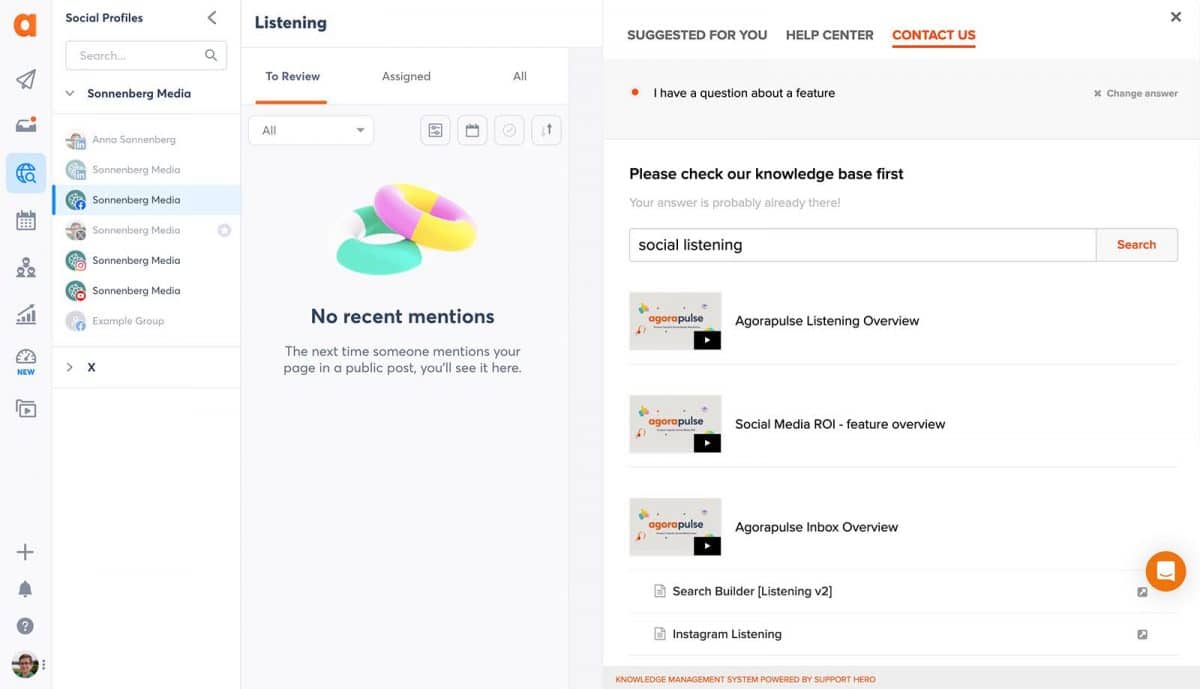Collapse the Social Profiles panel arrow
Image resolution: width=1200 pixels, height=689 pixels.
(212, 18)
